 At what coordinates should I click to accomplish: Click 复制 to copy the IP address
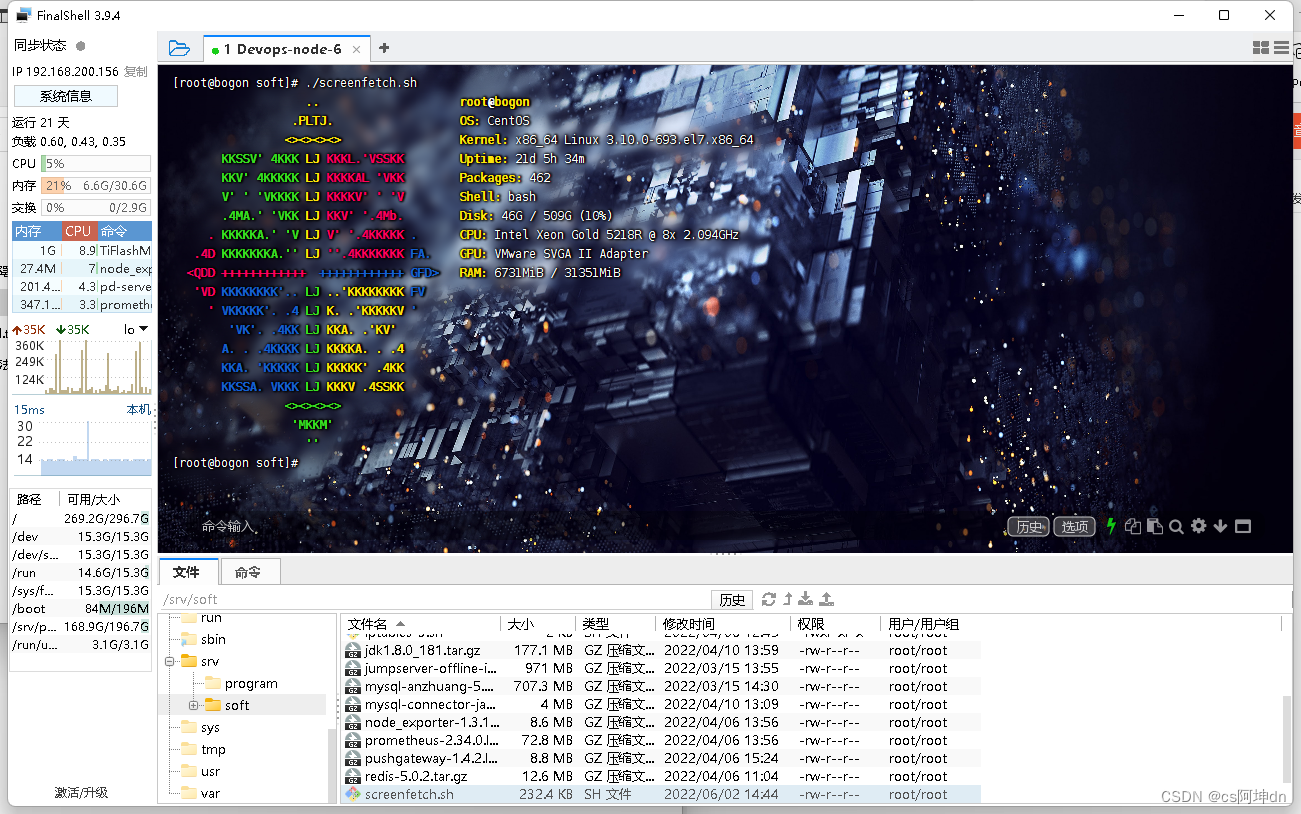(136, 72)
